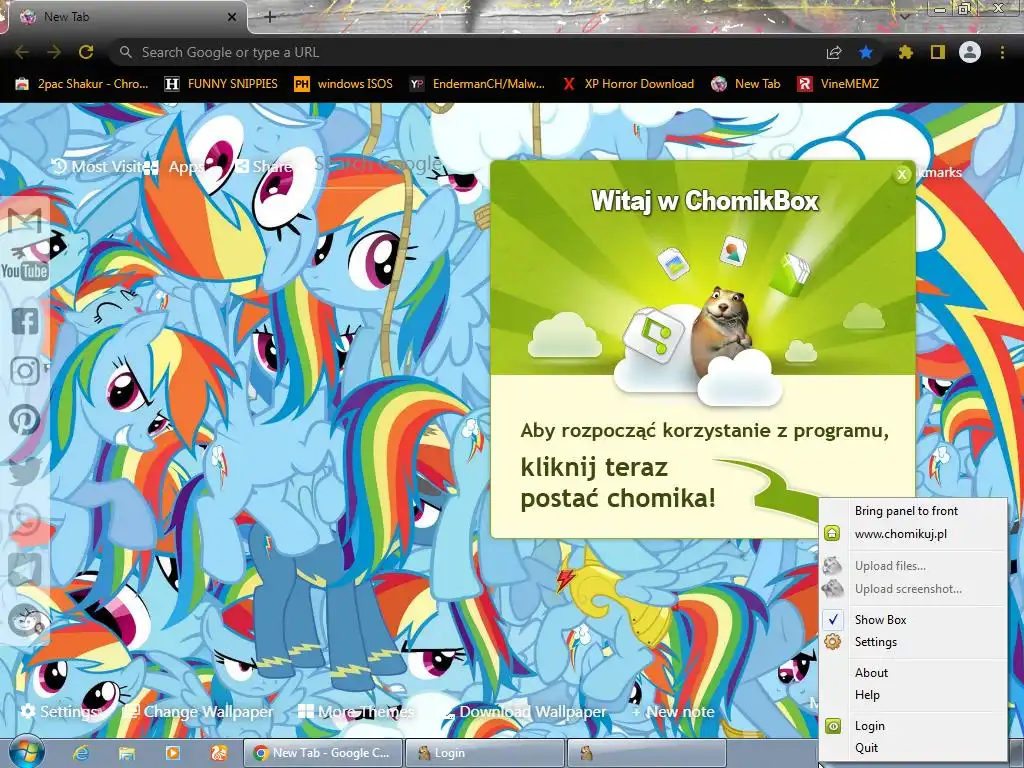
Task: Open WhatsApp sidebar shortcut
Action: pyautogui.click(x=25, y=520)
